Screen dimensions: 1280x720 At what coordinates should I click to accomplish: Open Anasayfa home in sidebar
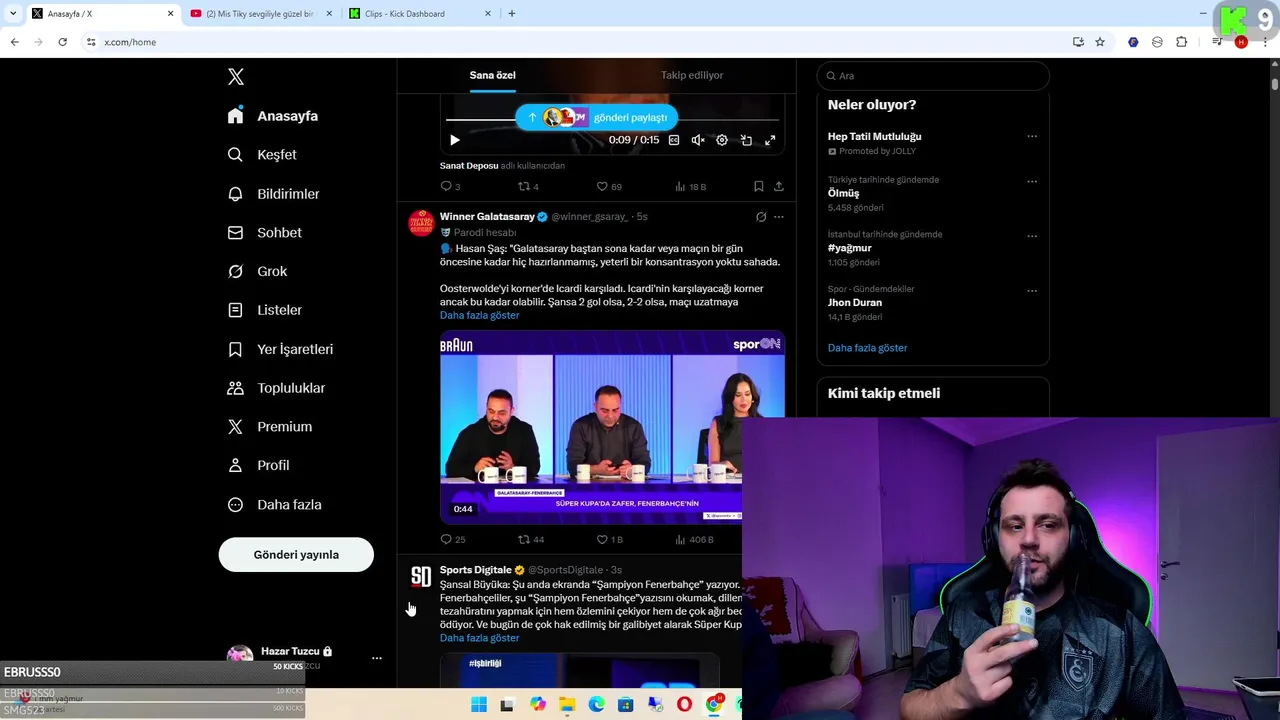(x=273, y=116)
